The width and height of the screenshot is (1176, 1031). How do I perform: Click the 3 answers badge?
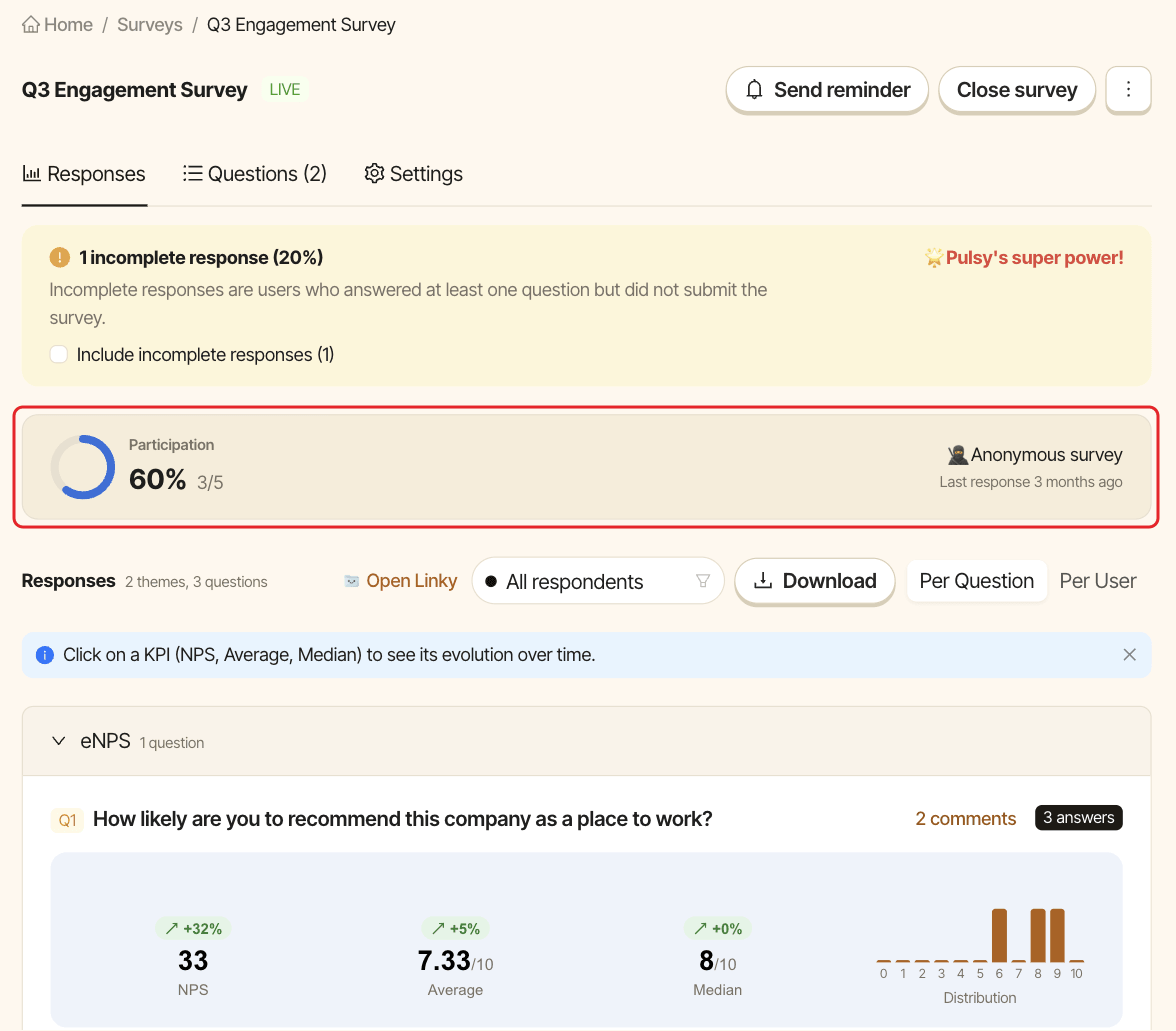1078,817
